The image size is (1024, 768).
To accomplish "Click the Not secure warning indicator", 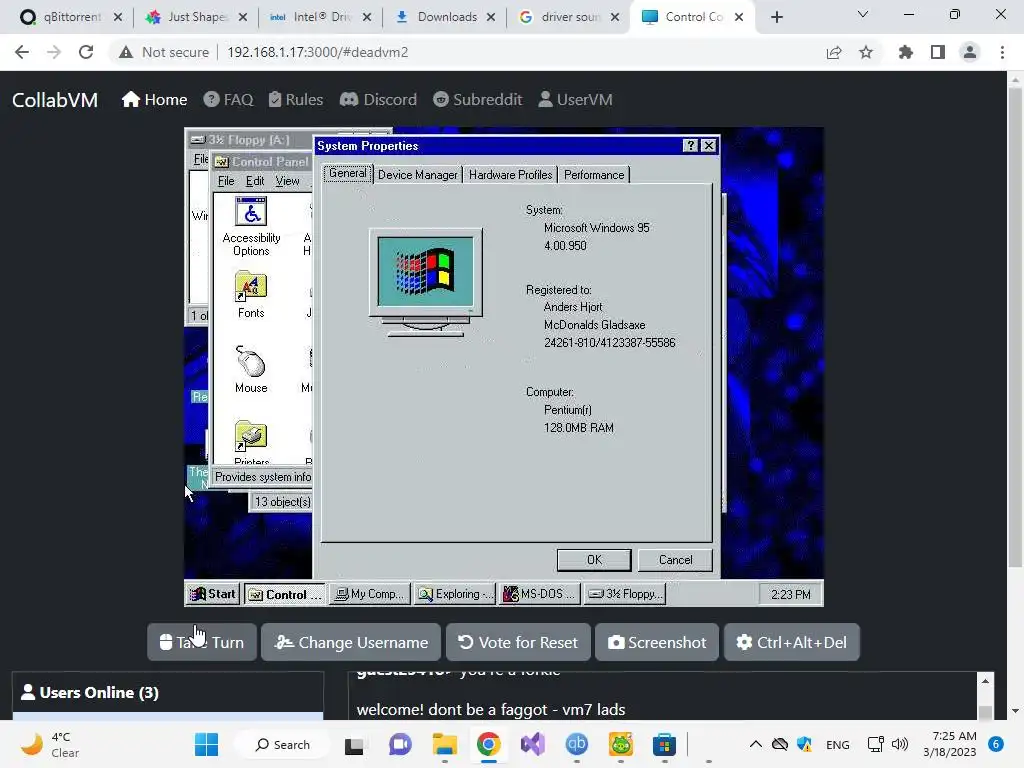I will coord(164,52).
